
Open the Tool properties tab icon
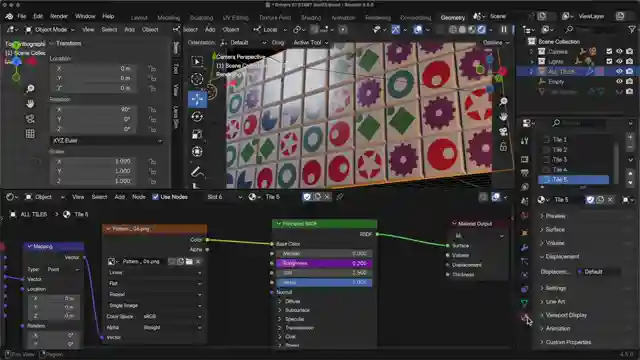click(x=524, y=141)
